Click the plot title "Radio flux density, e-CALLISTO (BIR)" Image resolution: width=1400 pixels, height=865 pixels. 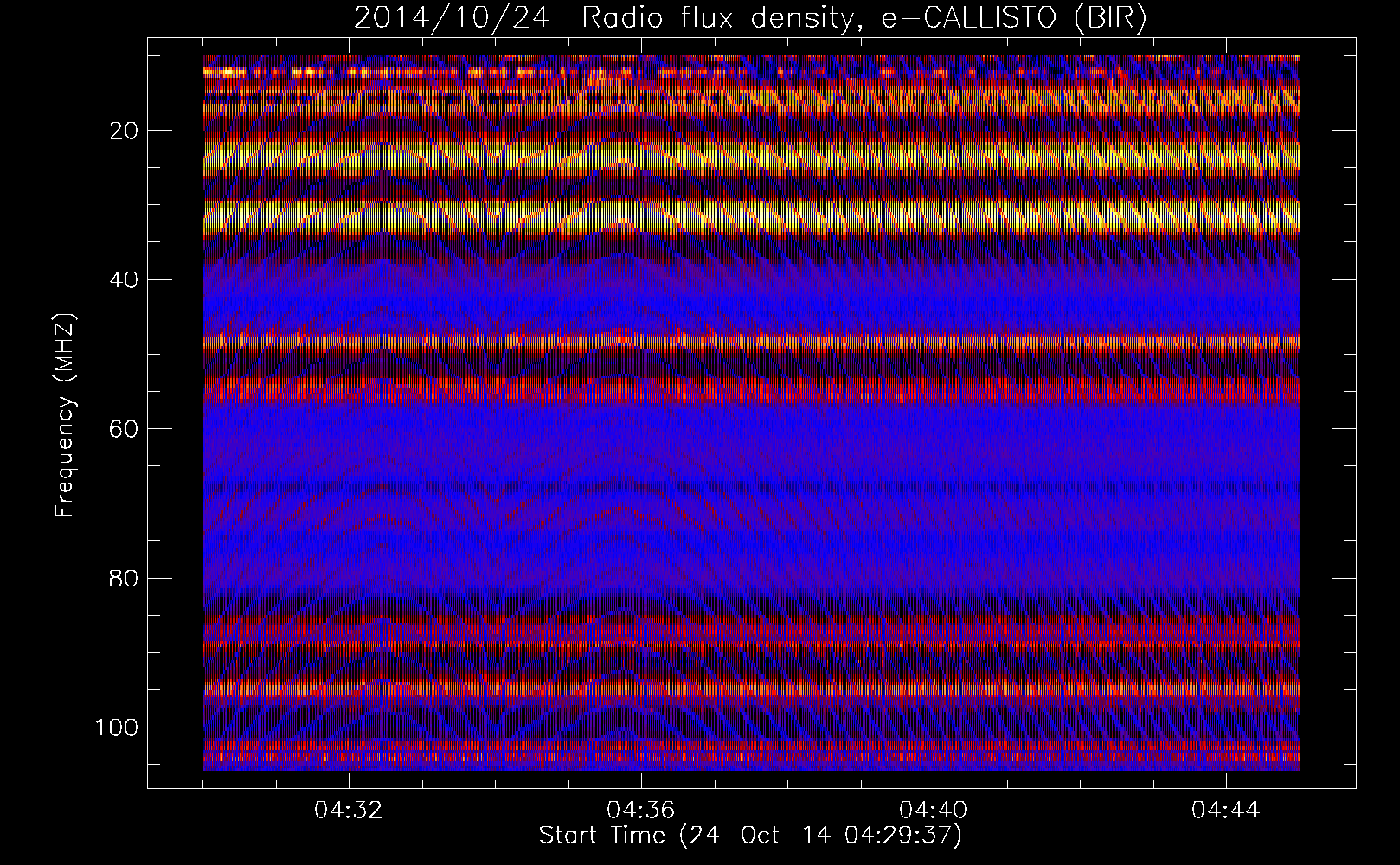coord(864,18)
